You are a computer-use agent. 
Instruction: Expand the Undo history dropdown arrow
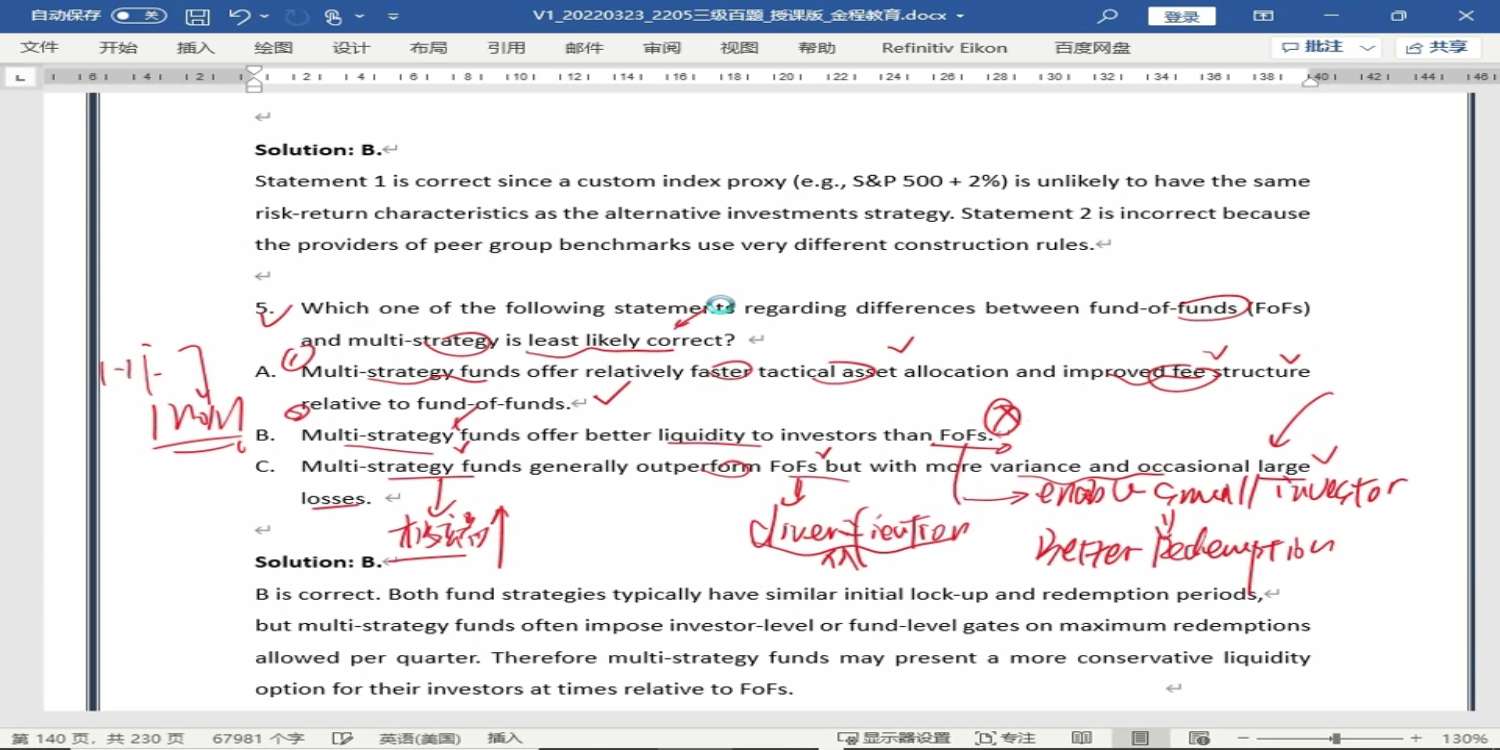click(x=264, y=16)
